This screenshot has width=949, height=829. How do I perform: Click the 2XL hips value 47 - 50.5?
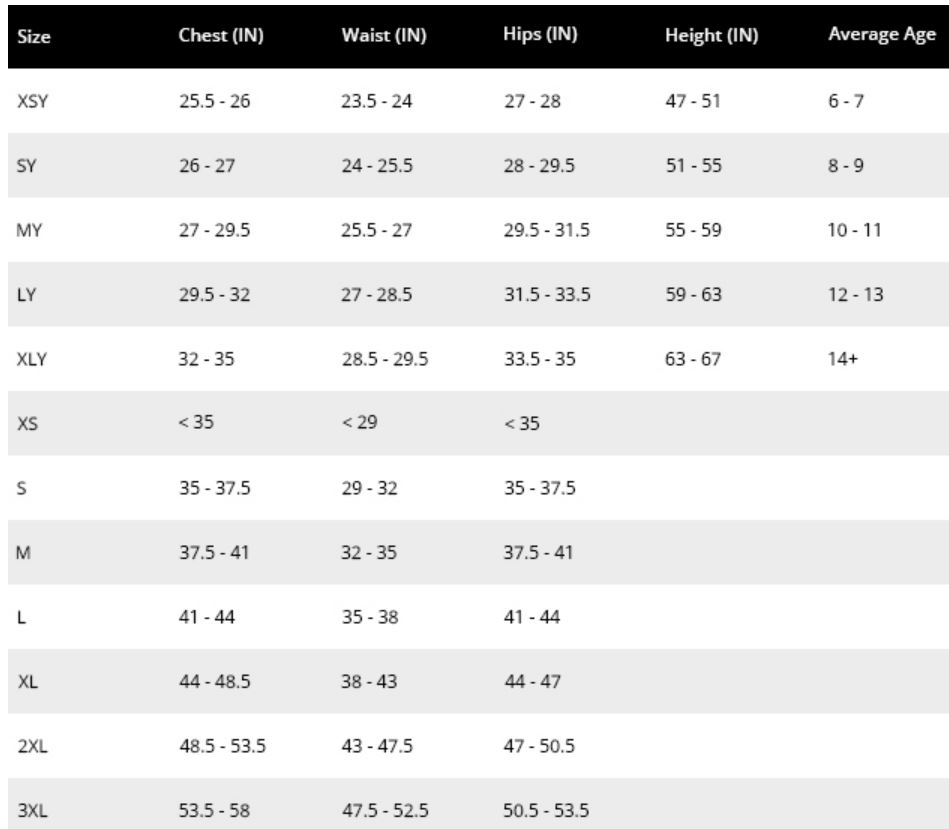pos(539,745)
